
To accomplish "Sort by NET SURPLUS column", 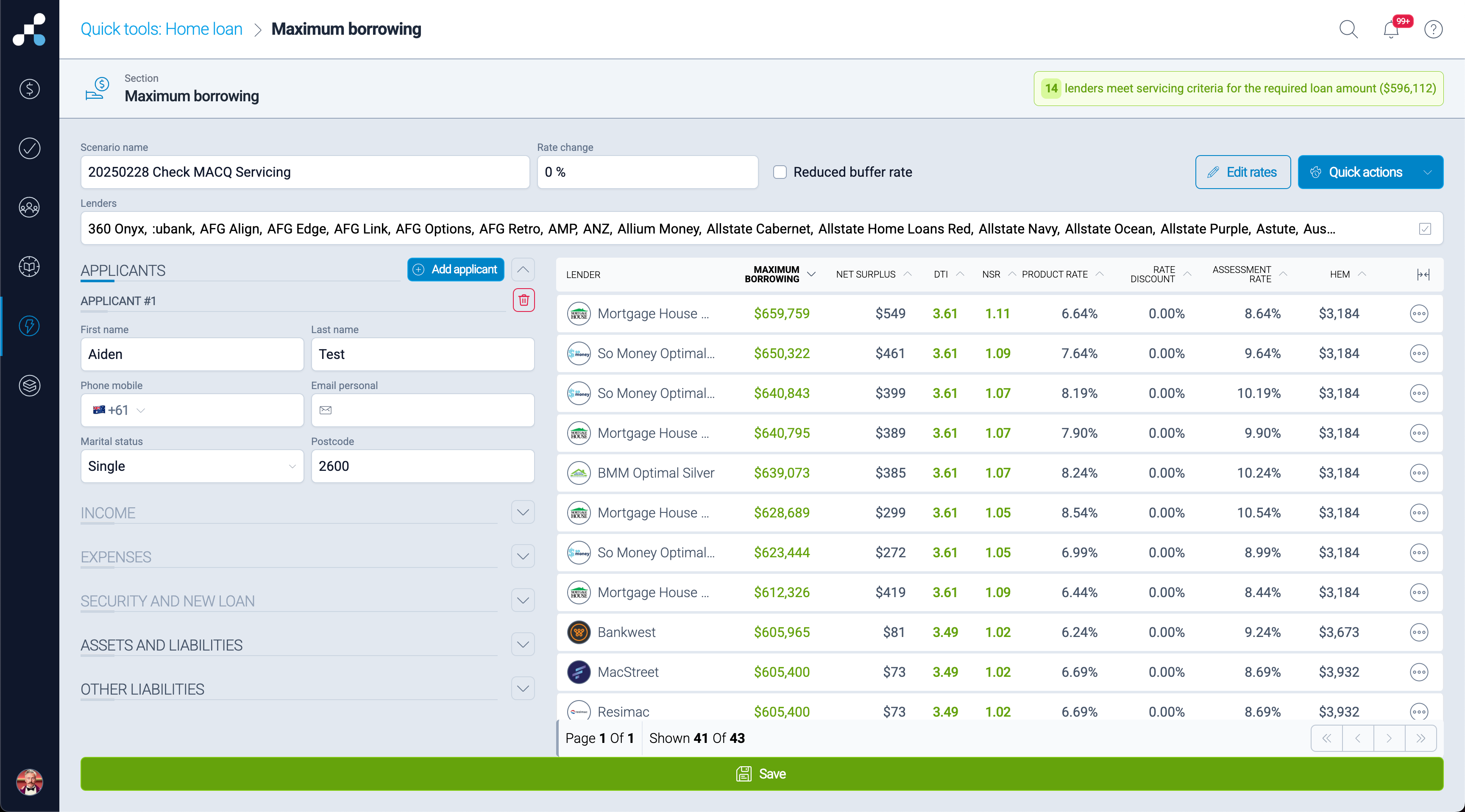I will pos(873,275).
